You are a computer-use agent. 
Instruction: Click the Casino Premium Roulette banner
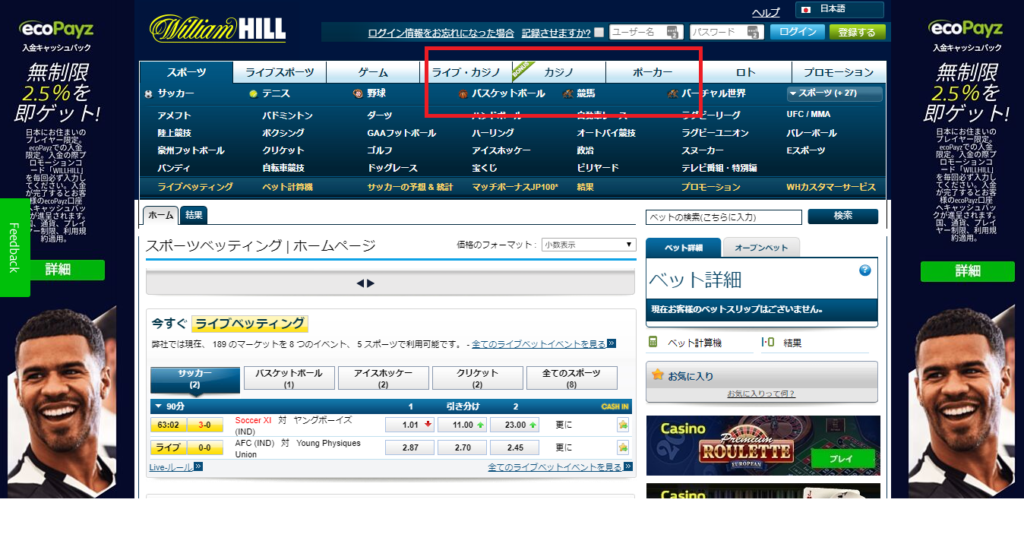click(763, 445)
